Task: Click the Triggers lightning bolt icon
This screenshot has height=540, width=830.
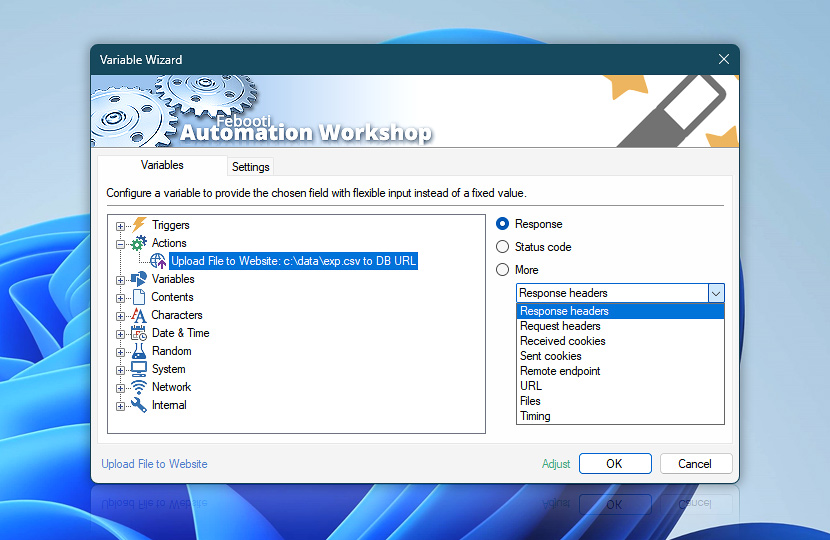Action: (x=139, y=224)
